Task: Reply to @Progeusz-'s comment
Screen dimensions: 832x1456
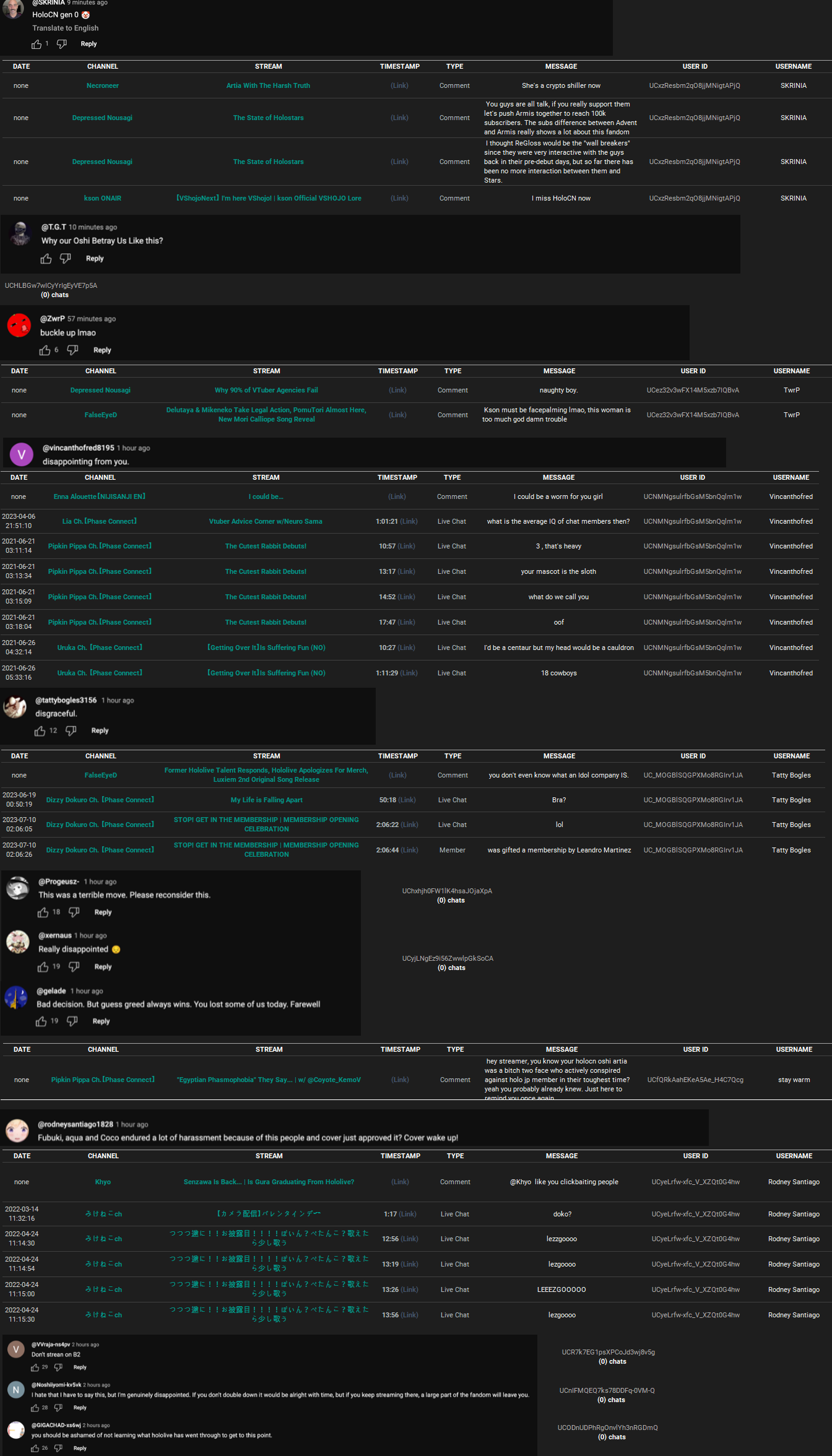Action: [x=103, y=912]
